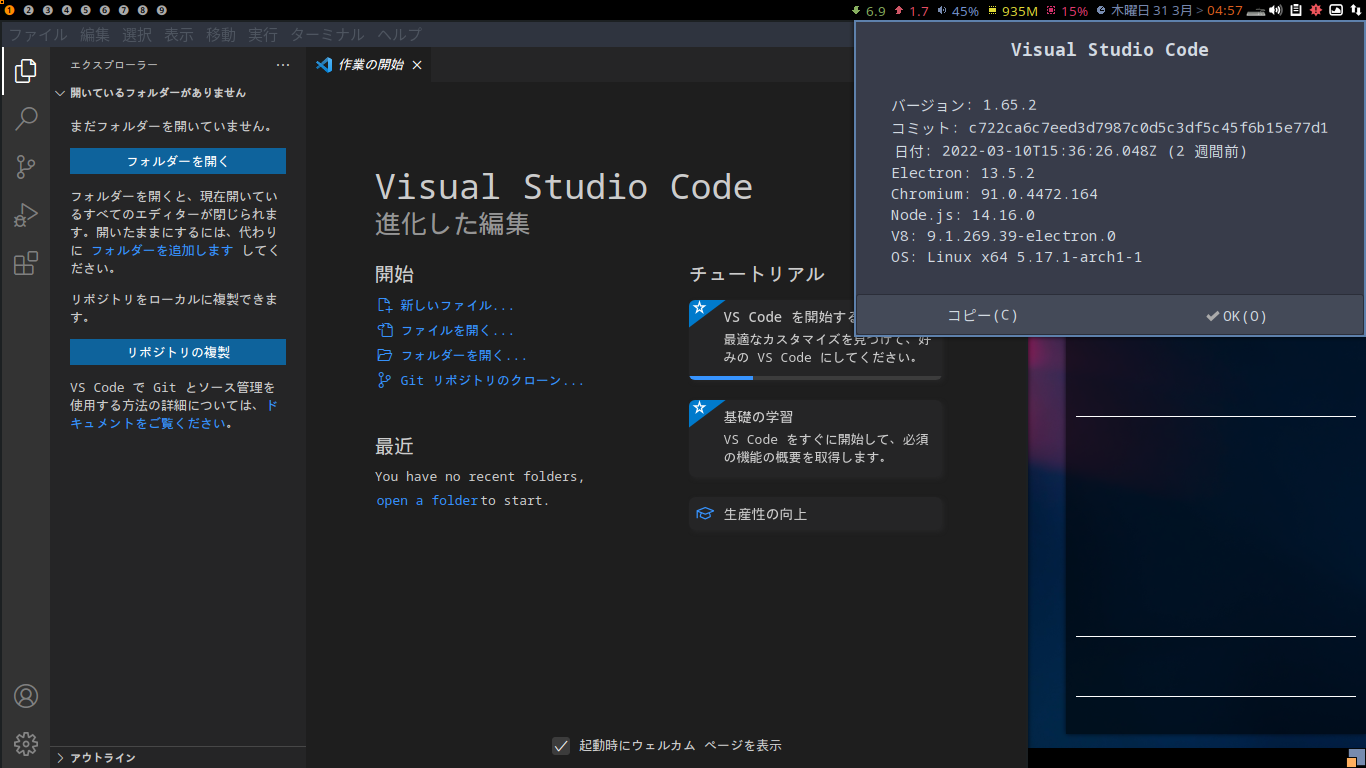Open the 基礎の学習 tutorial card
1366x768 pixels.
pos(816,439)
